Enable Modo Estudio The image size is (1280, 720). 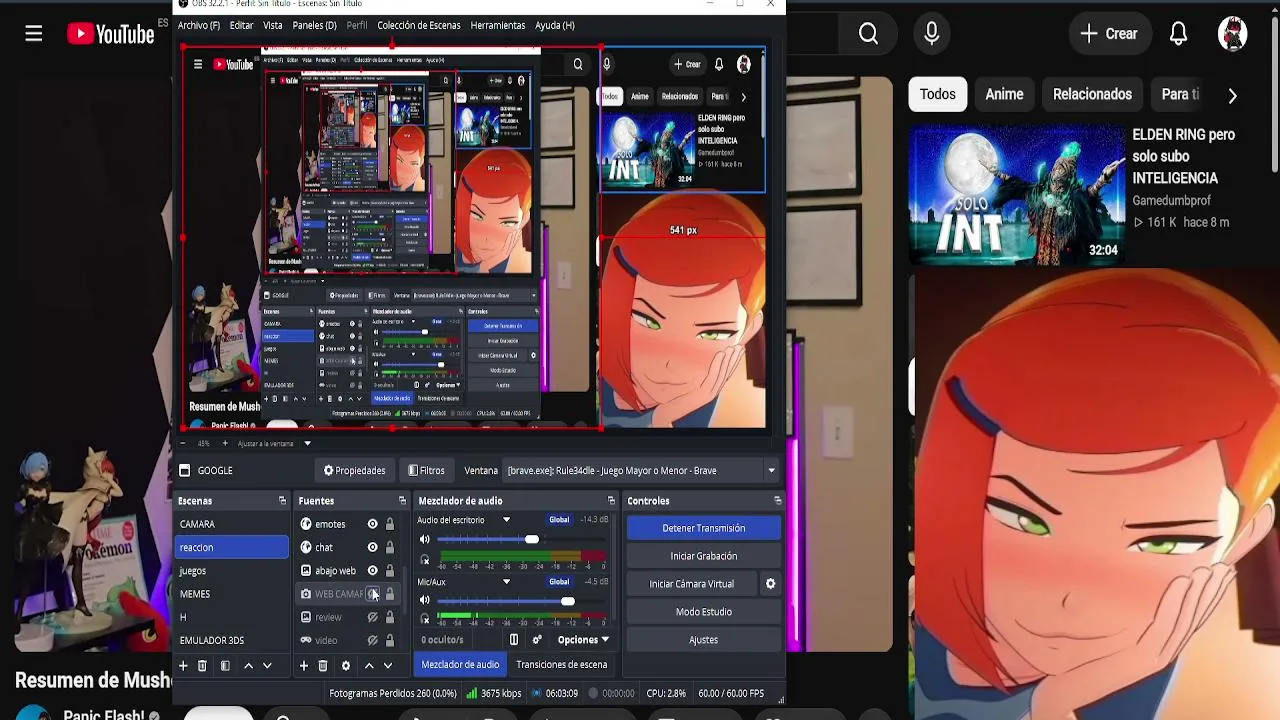click(x=704, y=612)
